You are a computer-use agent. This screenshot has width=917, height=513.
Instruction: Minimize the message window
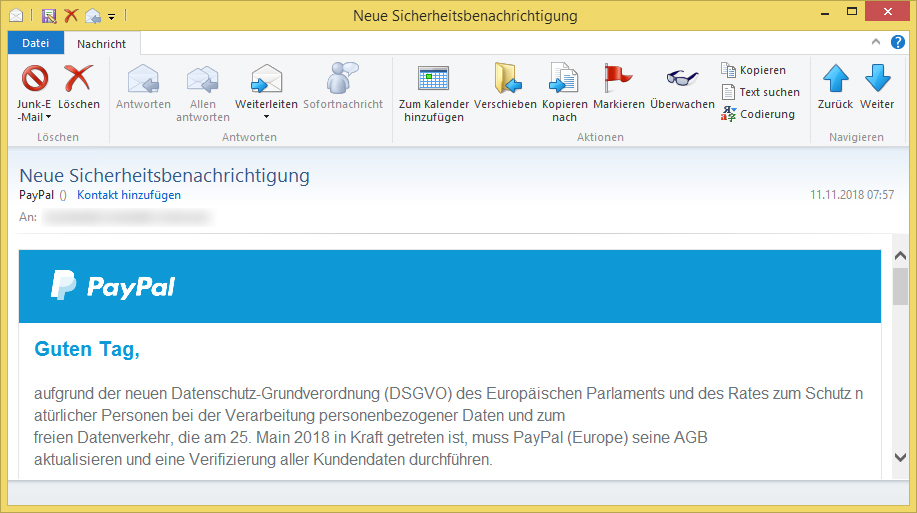(x=825, y=13)
